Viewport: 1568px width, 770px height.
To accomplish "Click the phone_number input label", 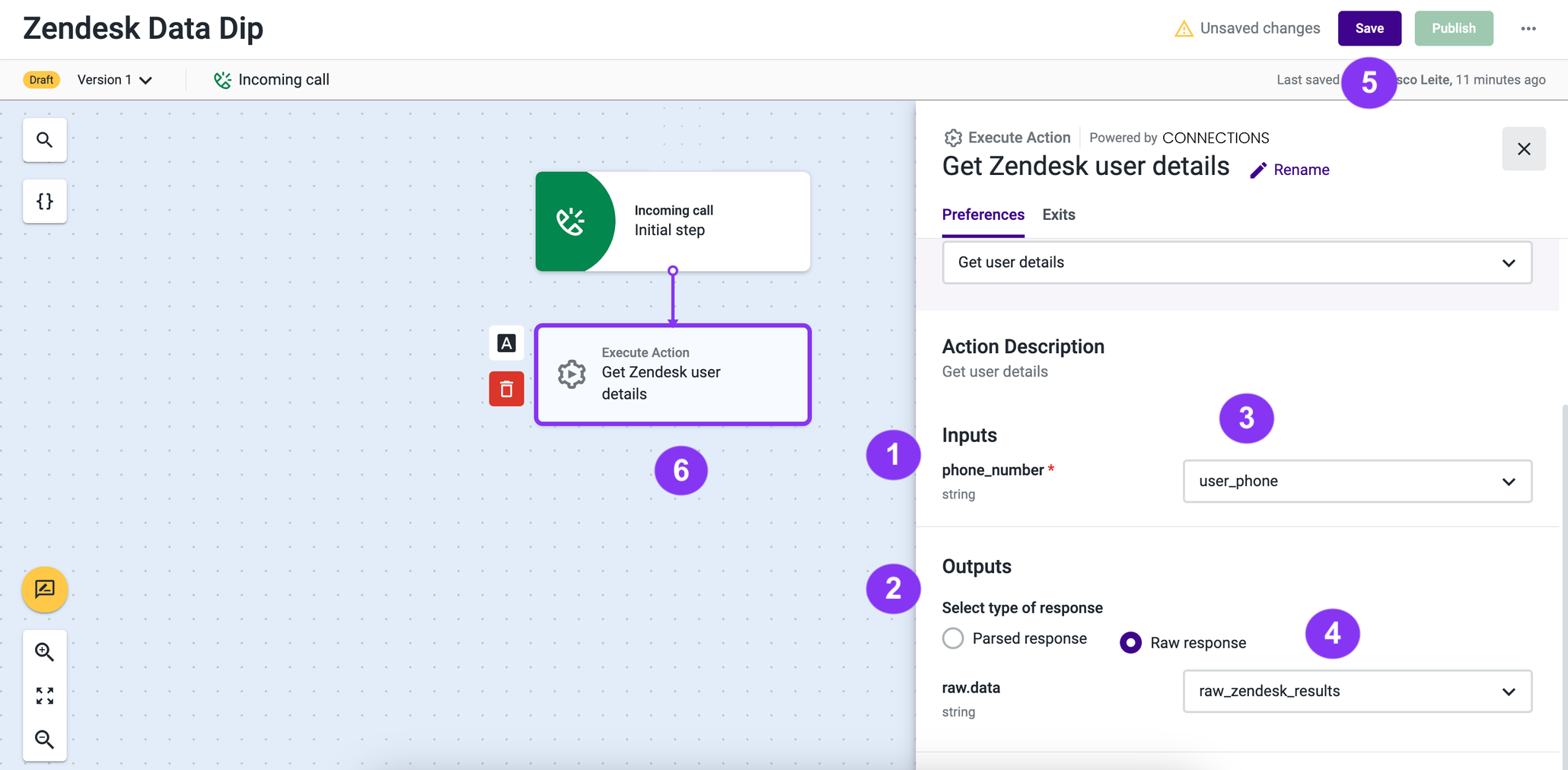I will [993, 470].
